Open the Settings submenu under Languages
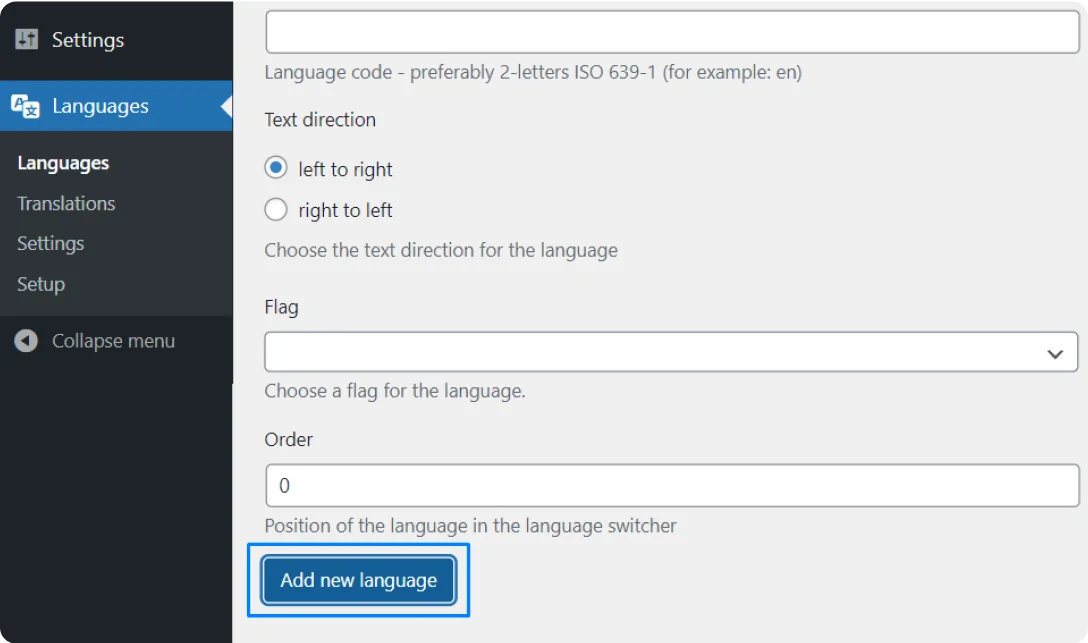 (50, 243)
